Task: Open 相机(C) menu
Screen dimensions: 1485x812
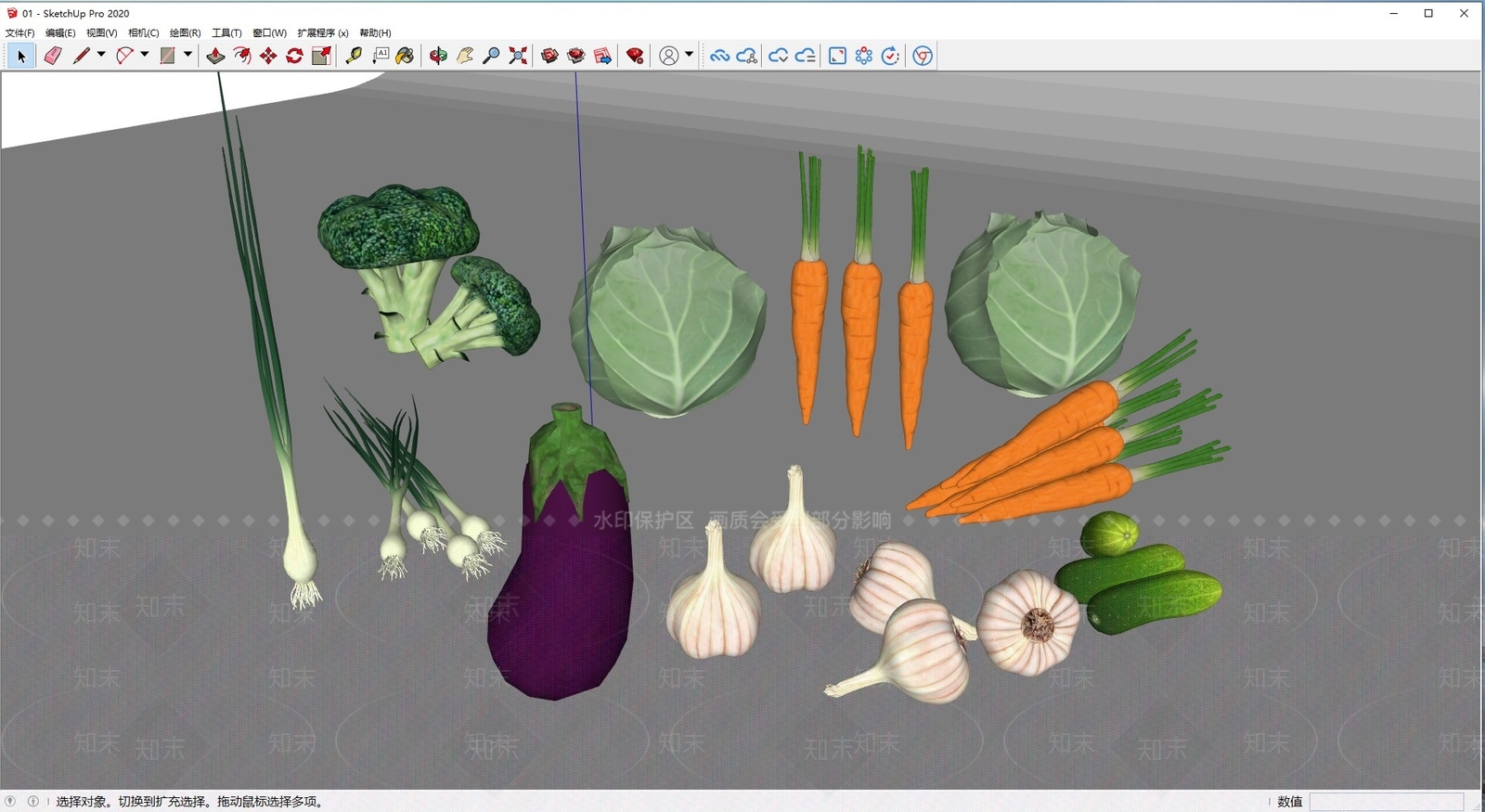Action: [143, 32]
